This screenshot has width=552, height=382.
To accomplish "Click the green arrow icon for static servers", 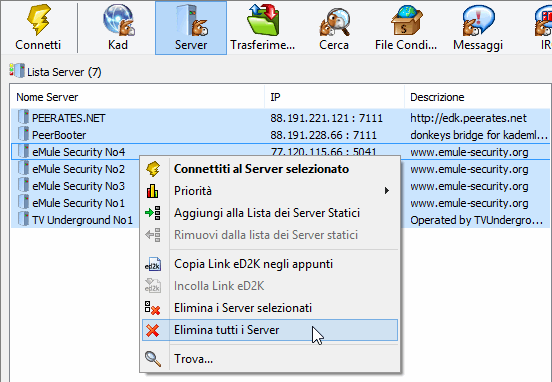I will click(x=153, y=213).
